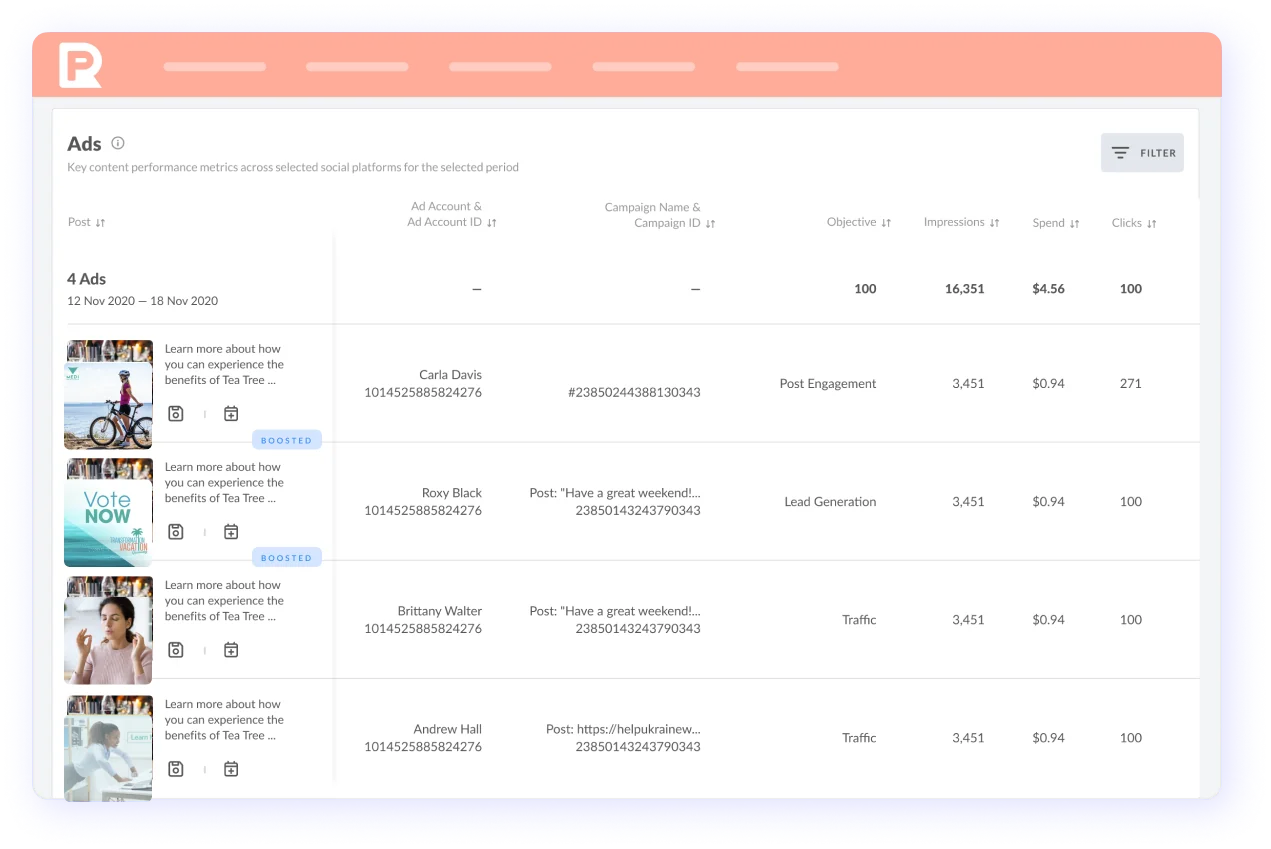Open the Filter button
Viewport: 1271px width, 849px height.
click(1142, 153)
